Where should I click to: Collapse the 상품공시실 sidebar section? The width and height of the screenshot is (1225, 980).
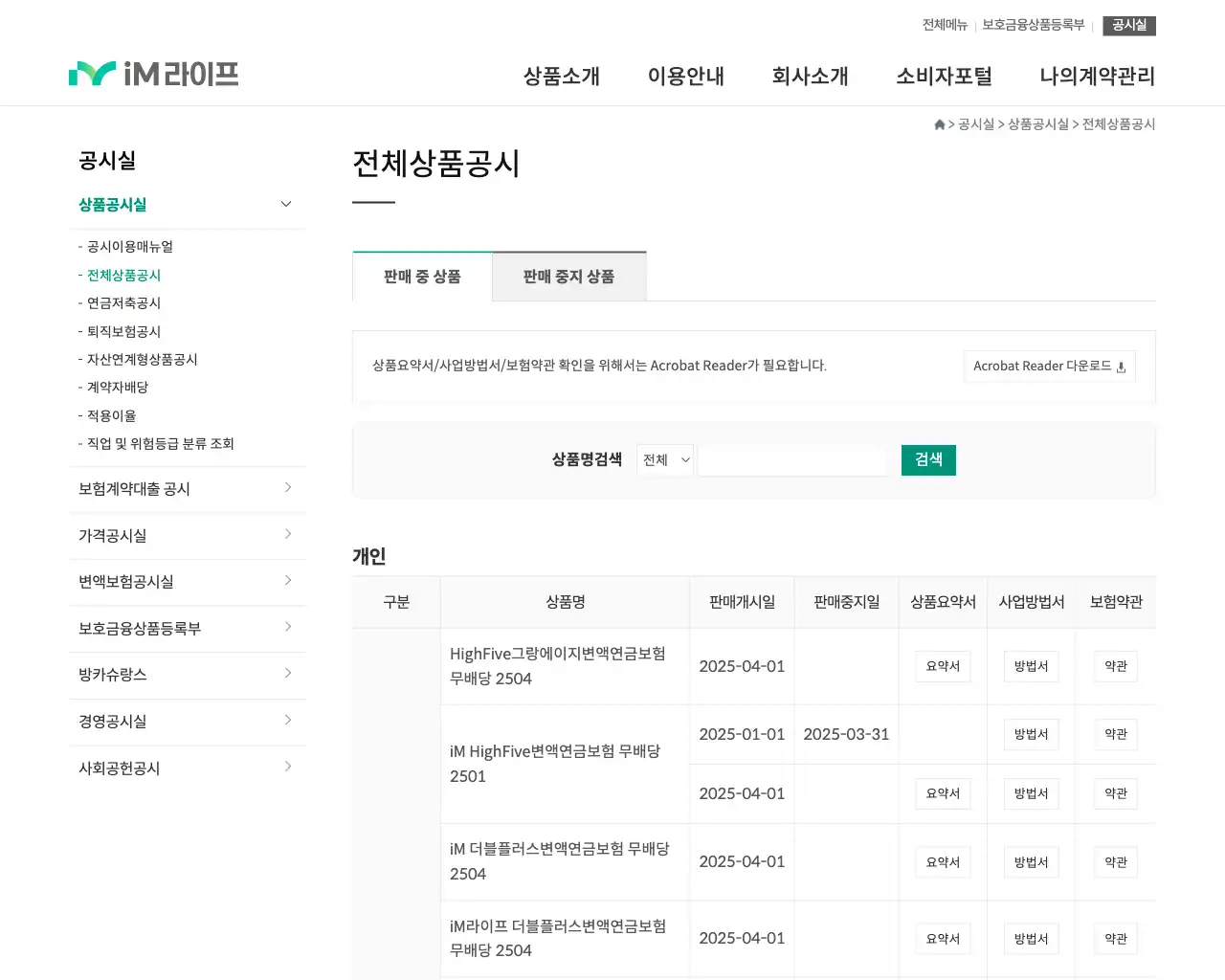188,205
